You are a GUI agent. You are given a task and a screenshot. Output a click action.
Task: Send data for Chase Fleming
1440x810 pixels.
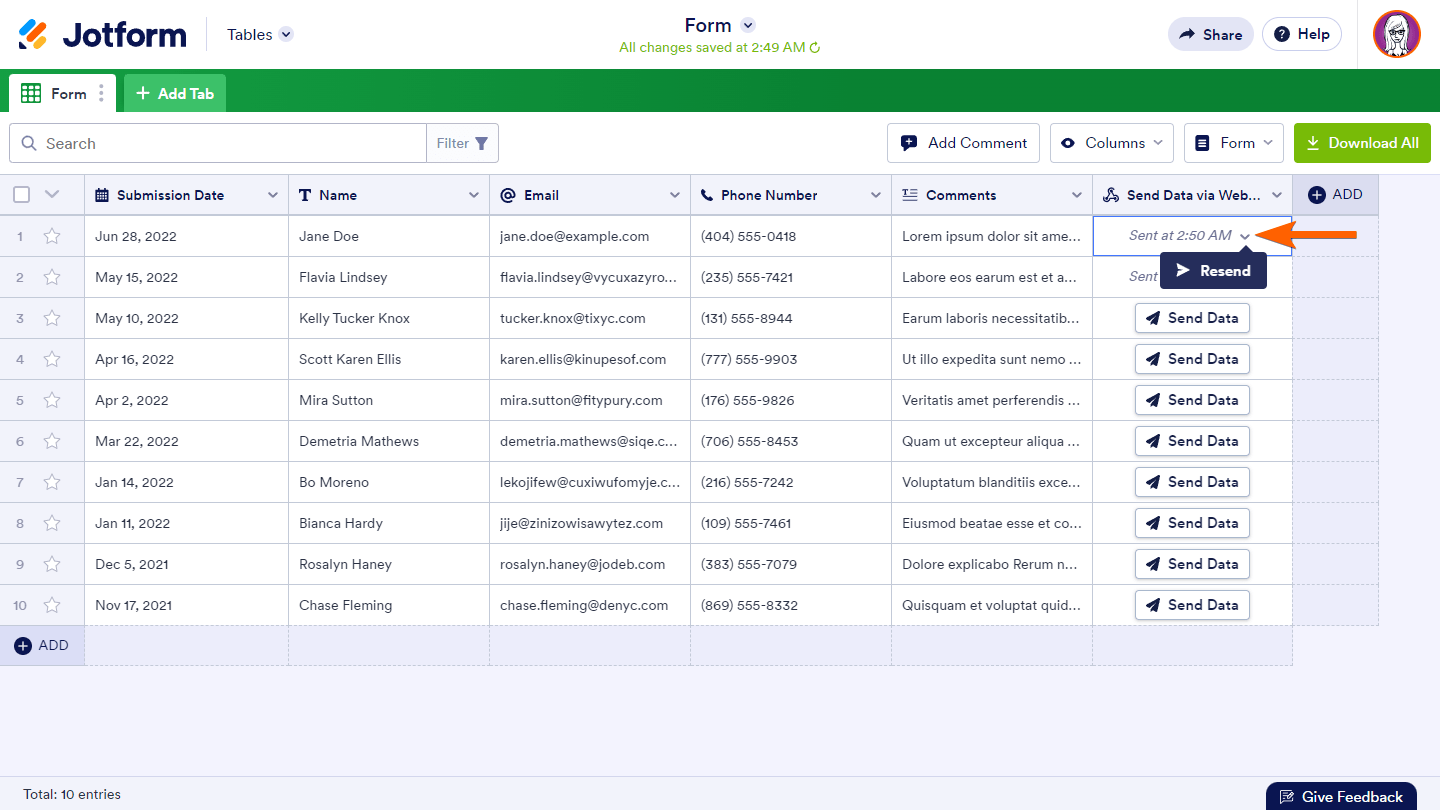coord(1192,605)
